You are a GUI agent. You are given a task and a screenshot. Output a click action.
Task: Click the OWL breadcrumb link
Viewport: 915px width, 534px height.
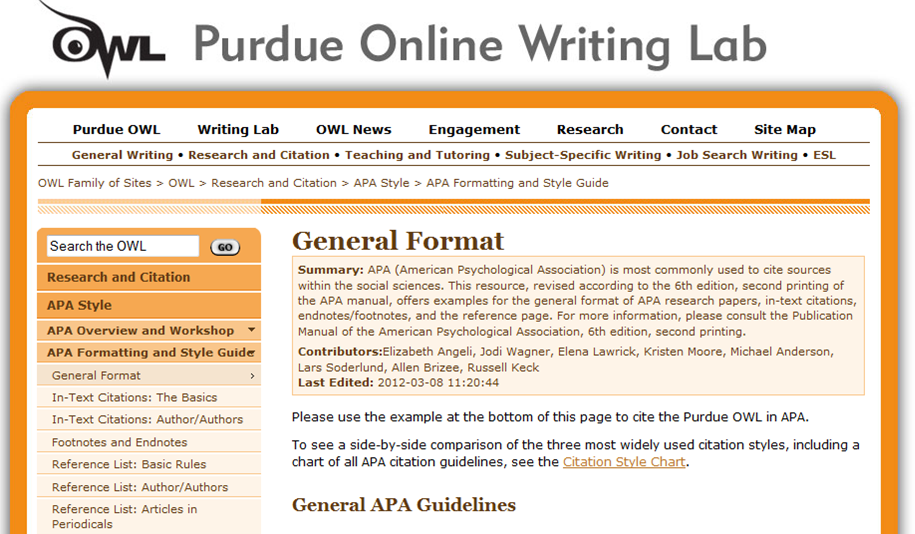coord(181,183)
